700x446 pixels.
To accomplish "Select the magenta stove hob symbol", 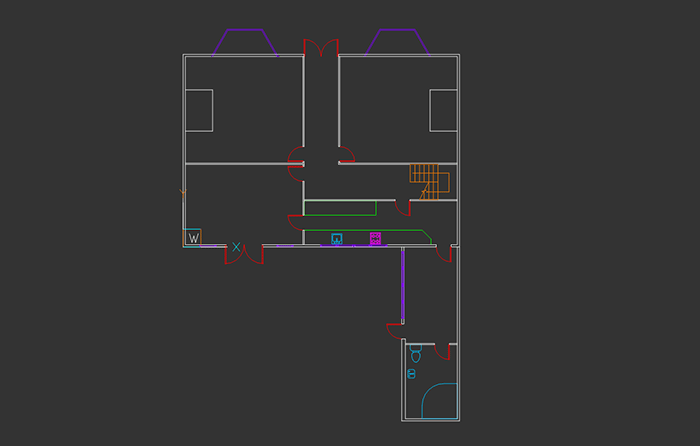I will [x=375, y=238].
